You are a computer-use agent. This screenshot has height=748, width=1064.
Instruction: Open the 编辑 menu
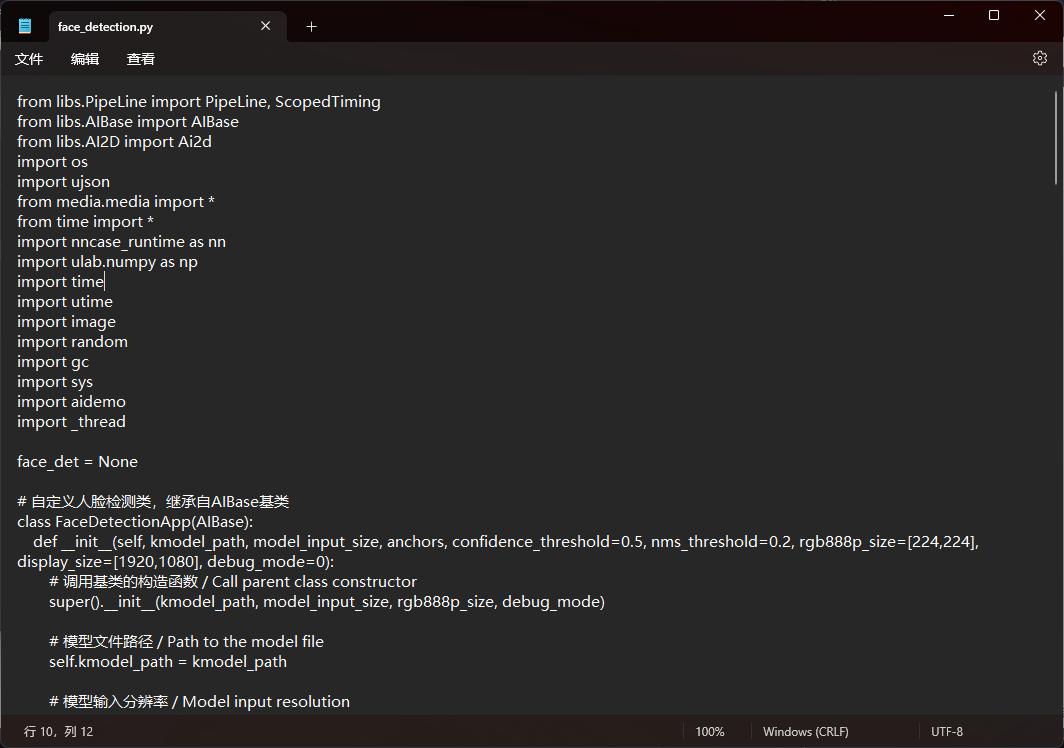click(x=85, y=59)
